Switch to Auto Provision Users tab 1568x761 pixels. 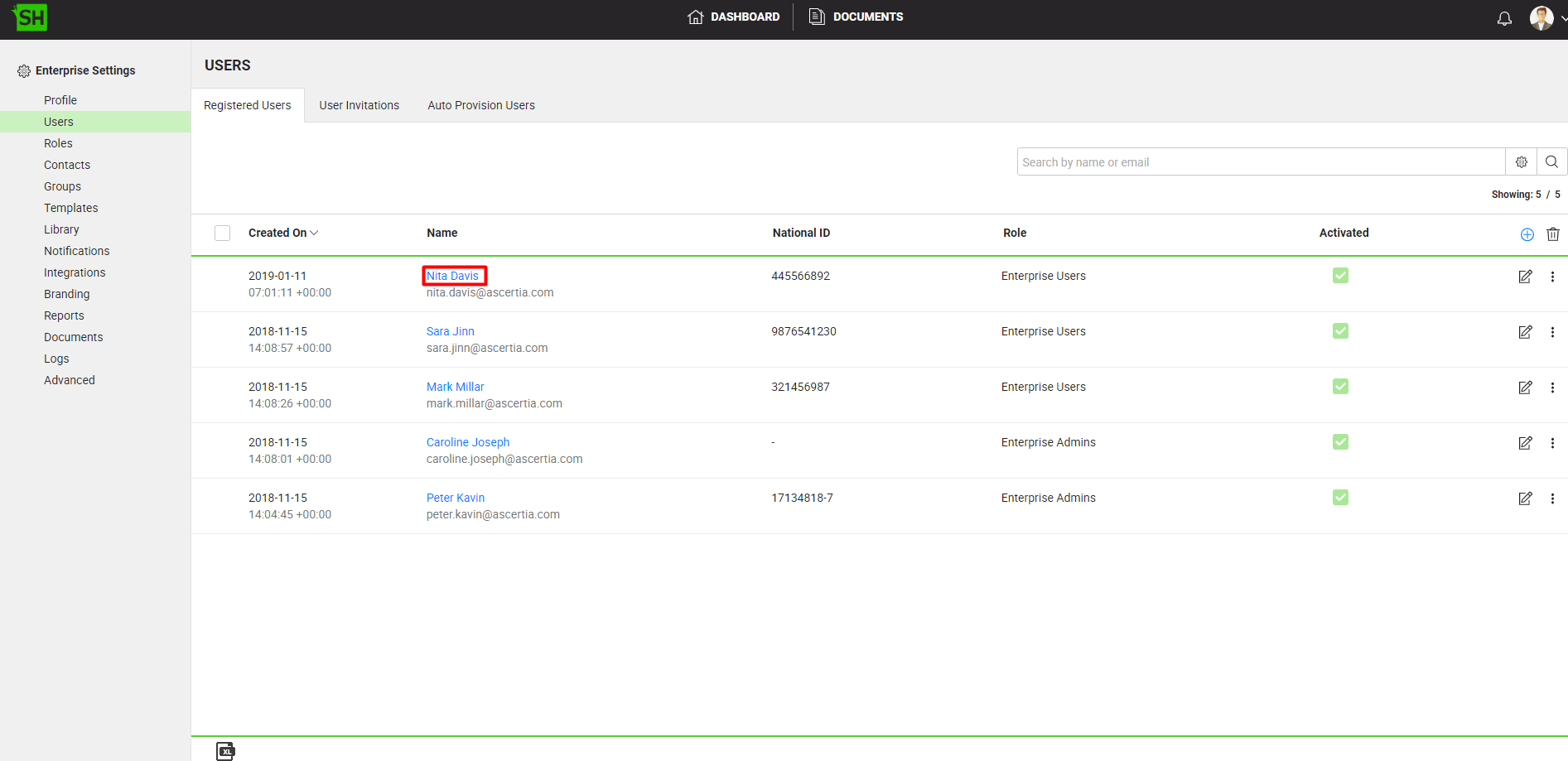pos(480,105)
